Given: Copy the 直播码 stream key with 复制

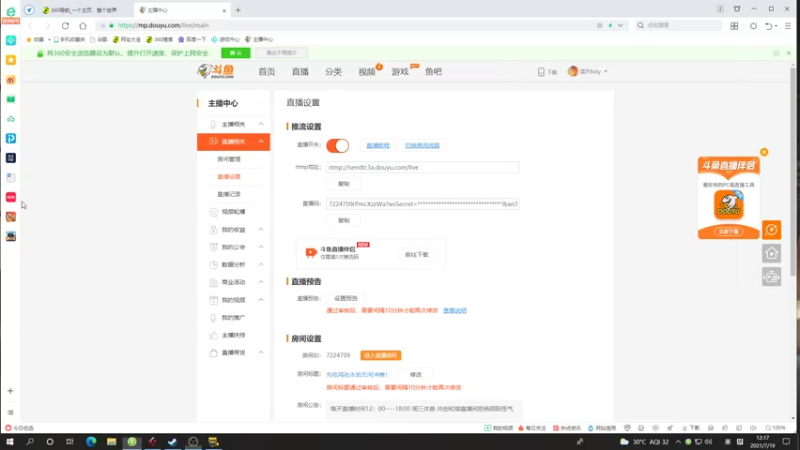Looking at the screenshot, I should 344,220.
